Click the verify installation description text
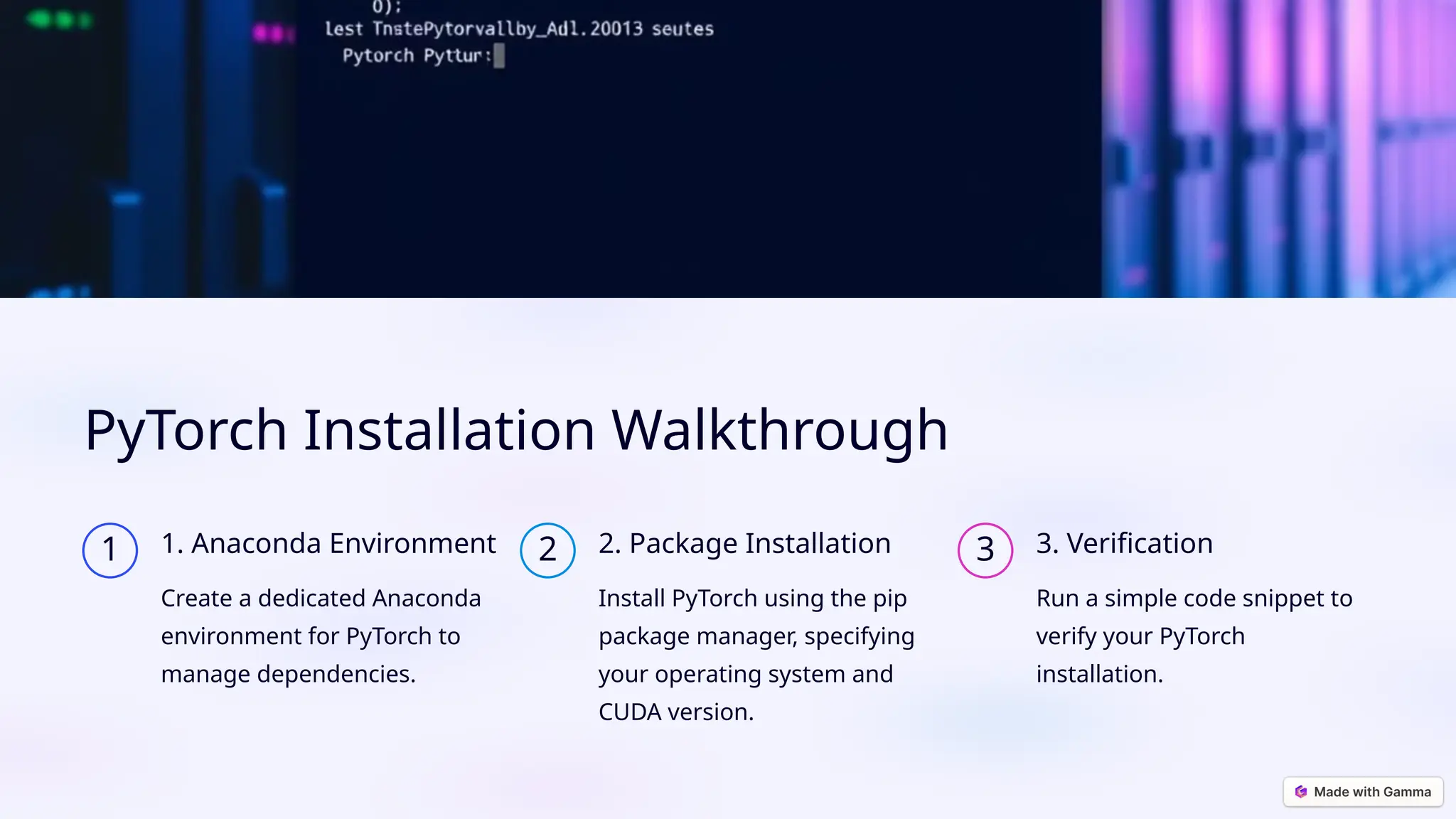Screen dimensions: 1456x819 click(x=1194, y=636)
